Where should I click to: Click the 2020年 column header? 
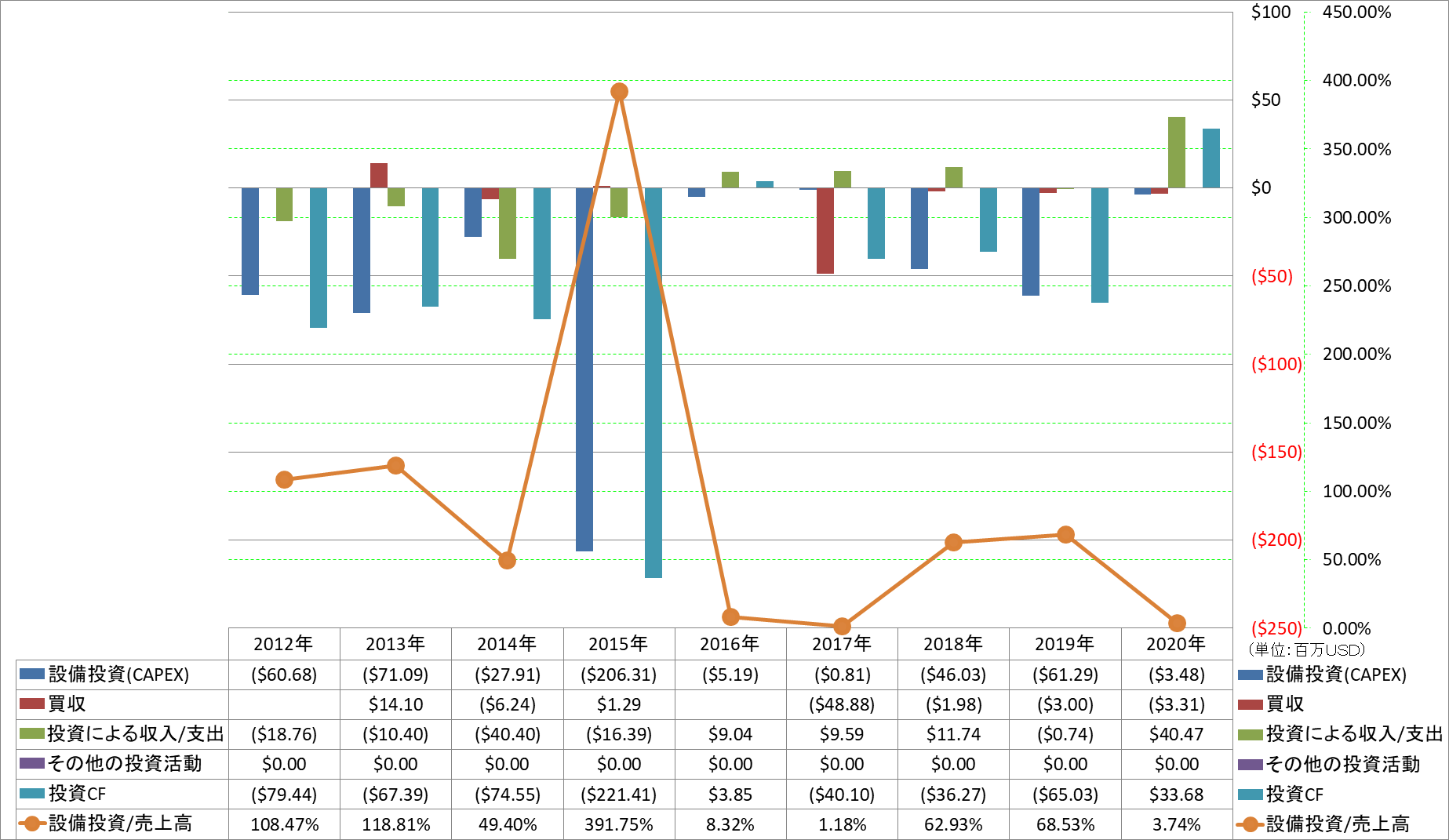coord(1176,644)
